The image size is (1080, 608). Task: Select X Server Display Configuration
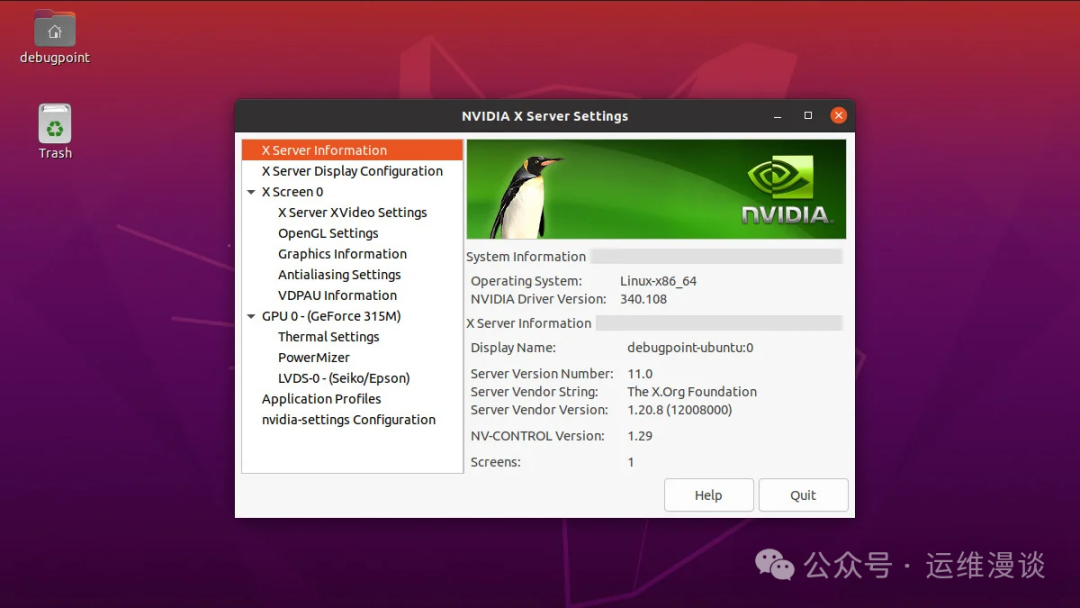[x=350, y=170]
